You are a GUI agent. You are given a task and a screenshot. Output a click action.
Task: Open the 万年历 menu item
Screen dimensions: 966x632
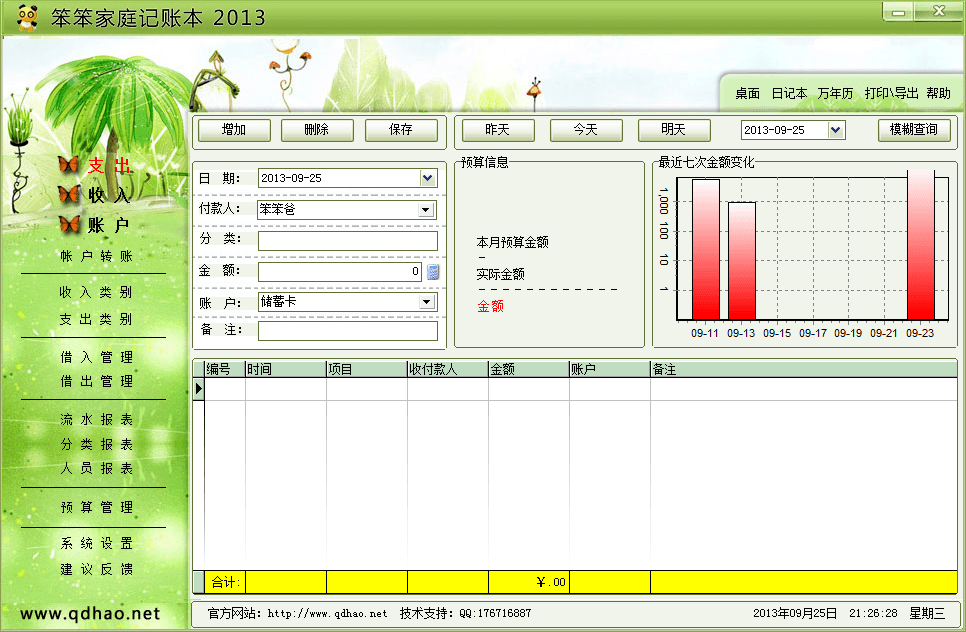(x=835, y=93)
